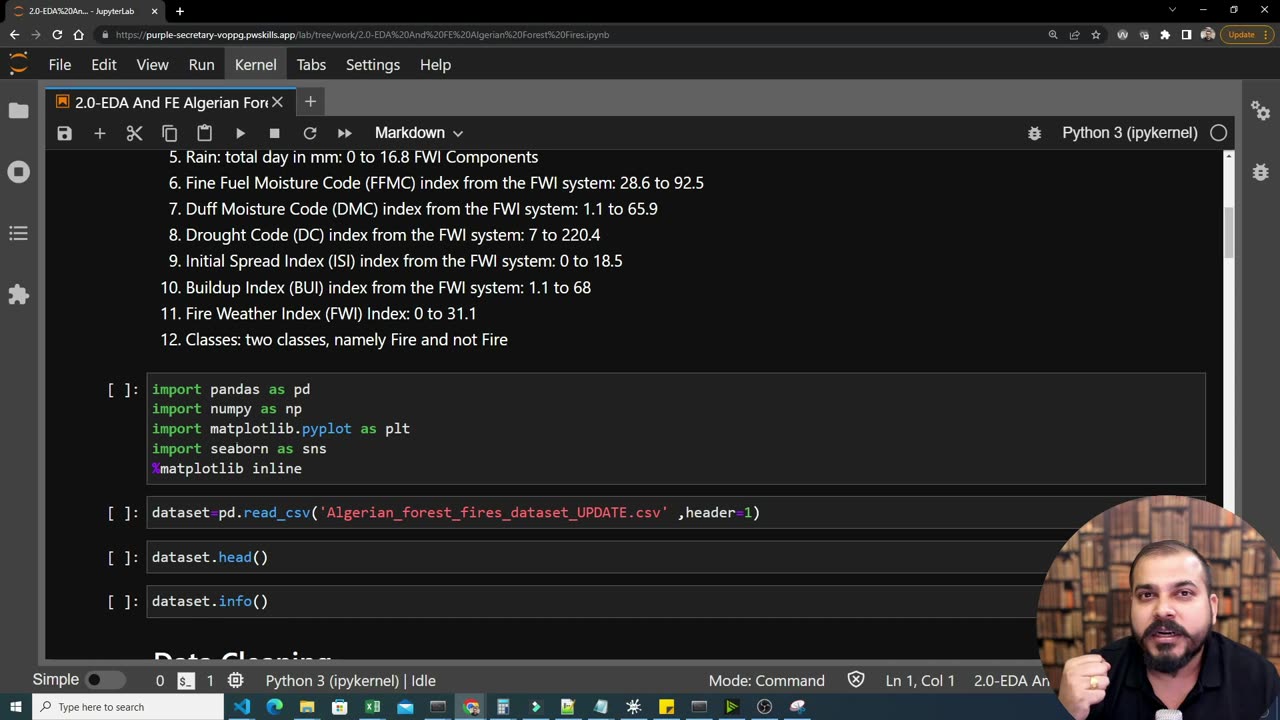Save the notebook with the floppy disk icon
1280x720 pixels.
click(65, 133)
